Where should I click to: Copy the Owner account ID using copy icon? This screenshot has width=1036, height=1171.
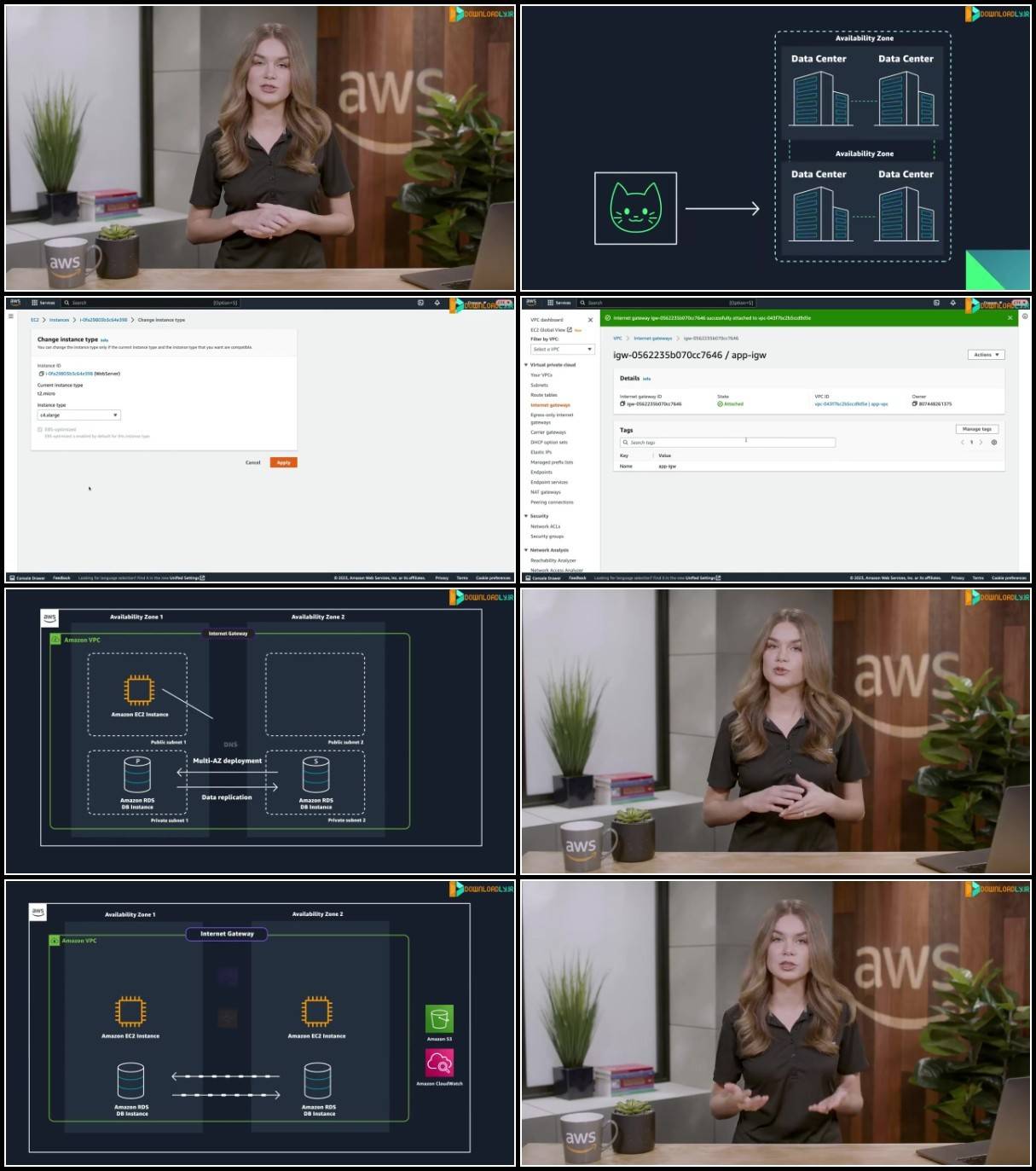(915, 404)
